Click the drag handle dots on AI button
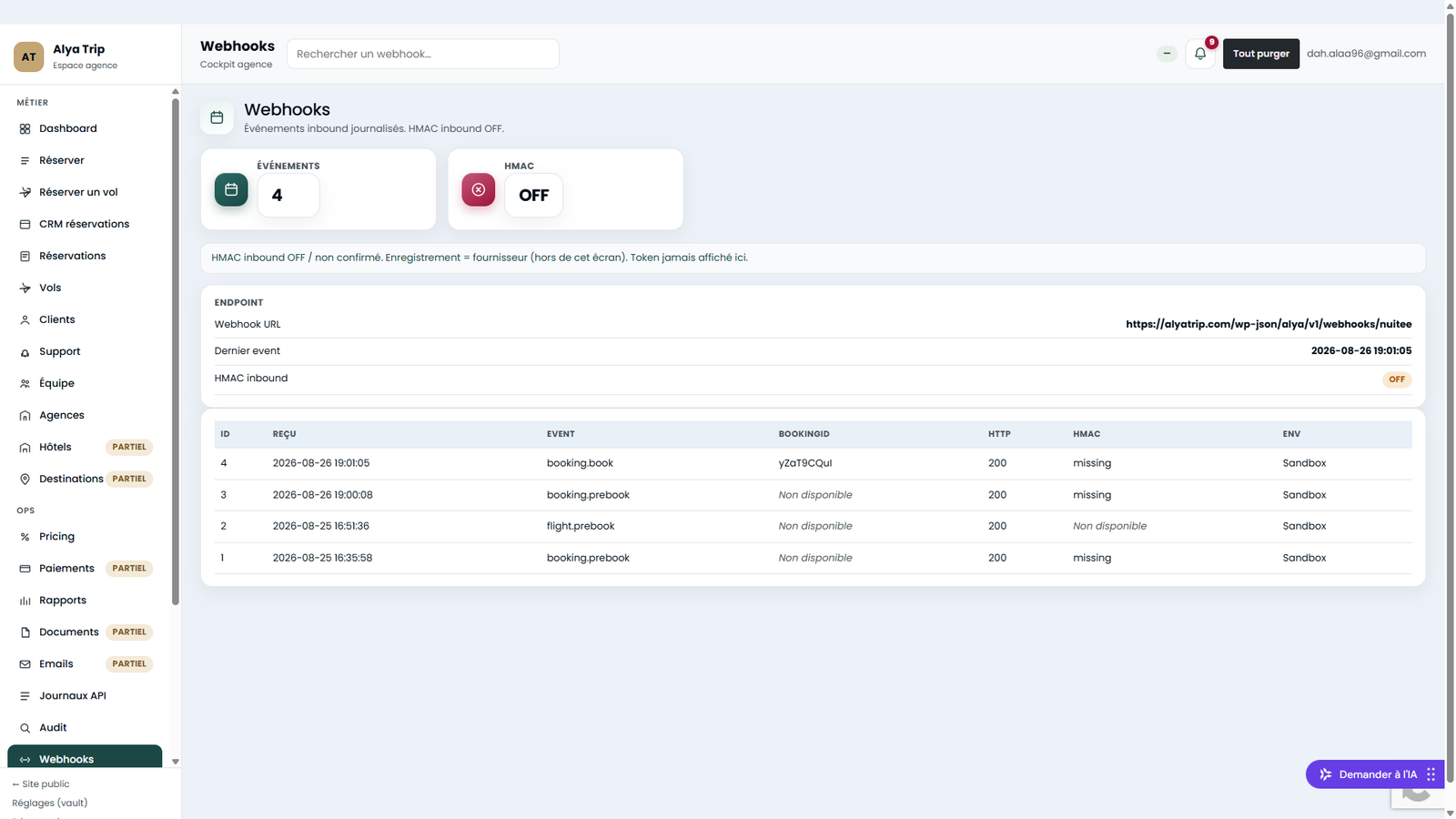 click(x=1431, y=774)
